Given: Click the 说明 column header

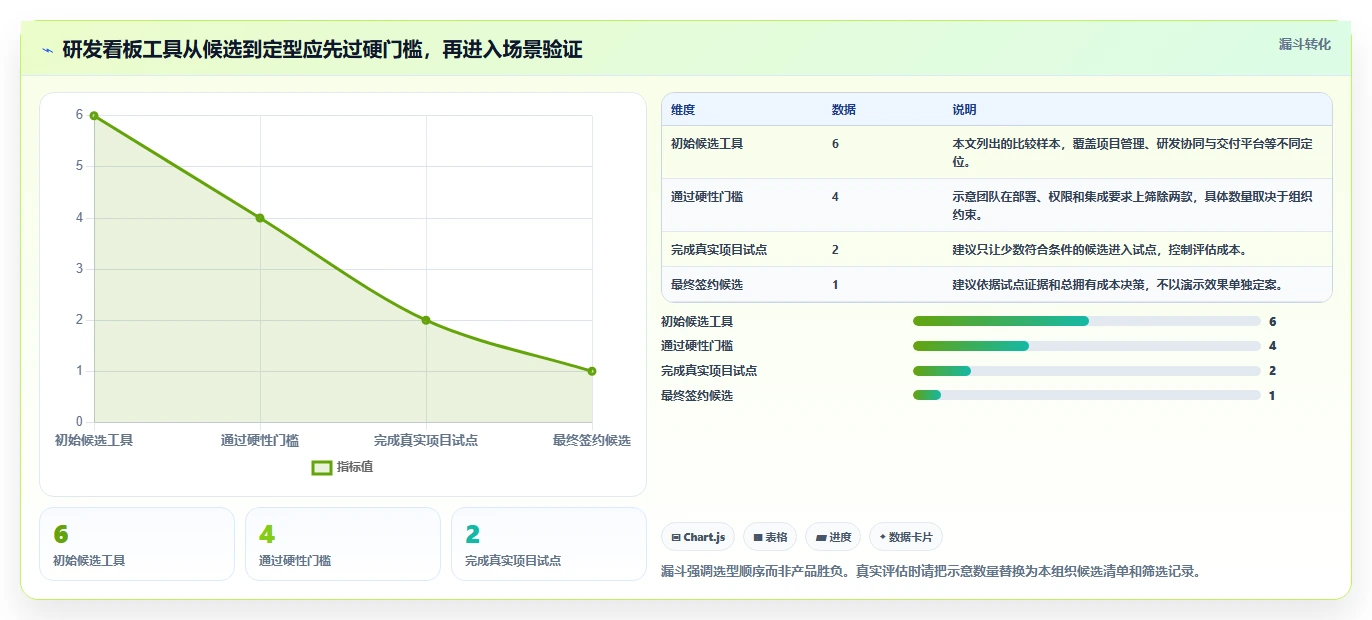Looking at the screenshot, I should click(964, 110).
